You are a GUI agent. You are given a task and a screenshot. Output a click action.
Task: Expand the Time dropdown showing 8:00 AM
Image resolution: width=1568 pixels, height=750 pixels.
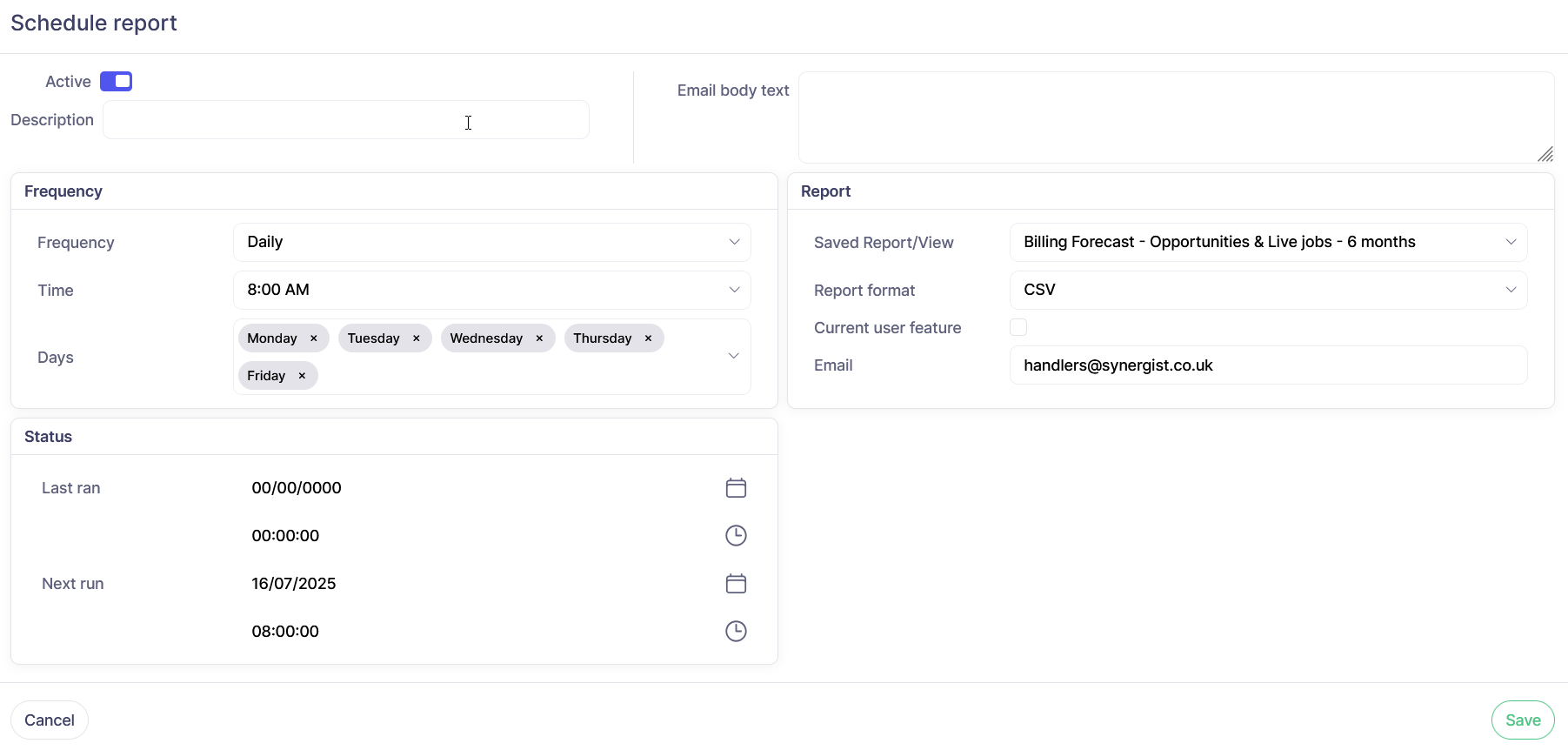(491, 291)
